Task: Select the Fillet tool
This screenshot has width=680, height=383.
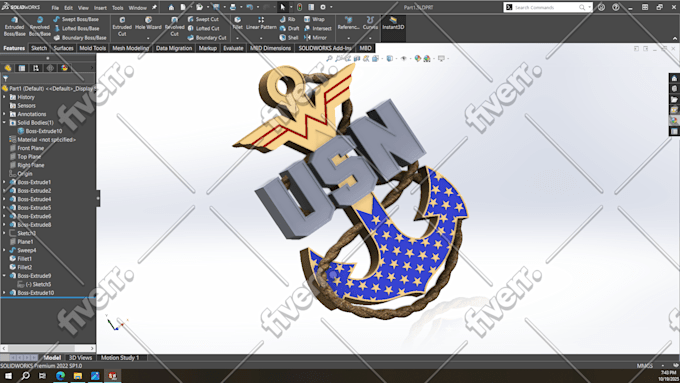Action: [238, 23]
